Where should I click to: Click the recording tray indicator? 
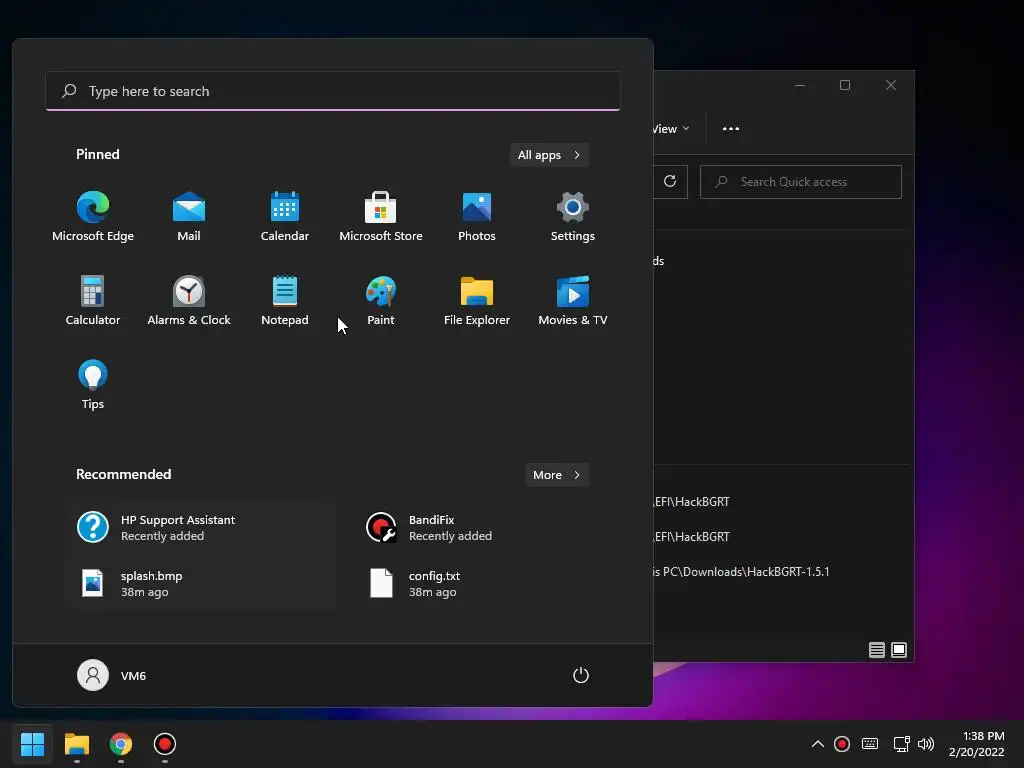pos(842,744)
